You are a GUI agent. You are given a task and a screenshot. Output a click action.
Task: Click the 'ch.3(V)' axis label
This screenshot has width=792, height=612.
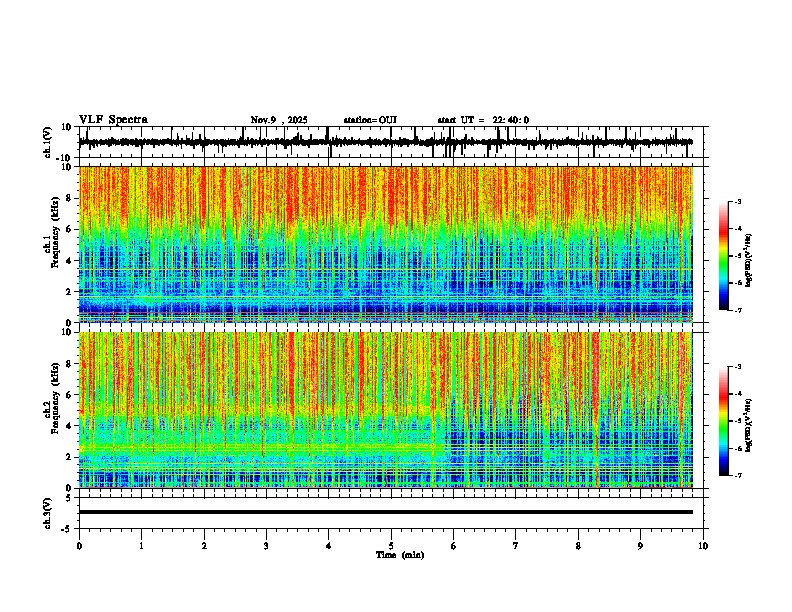coord(48,514)
